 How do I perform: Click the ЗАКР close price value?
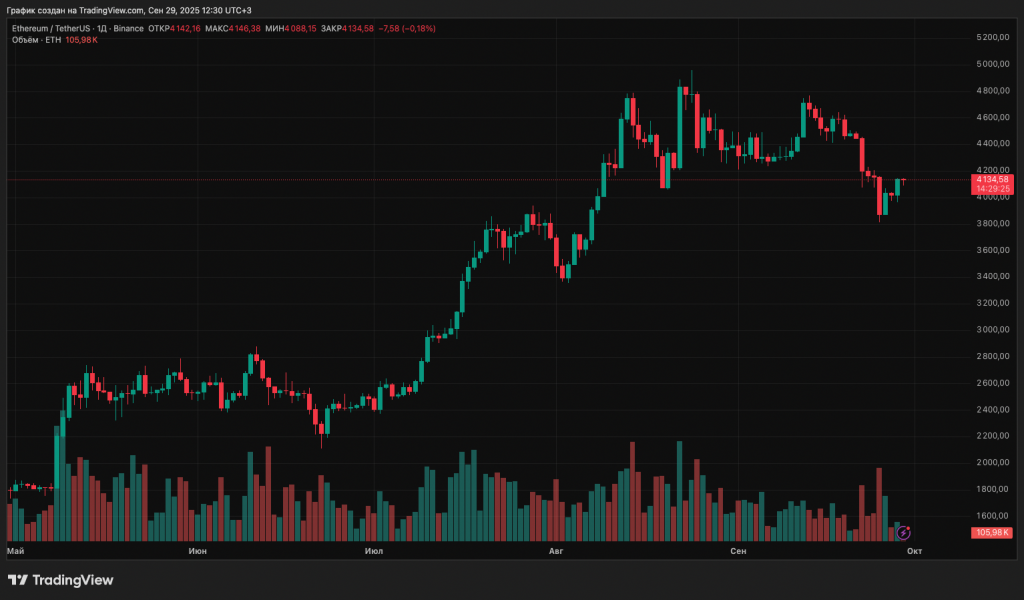click(357, 28)
